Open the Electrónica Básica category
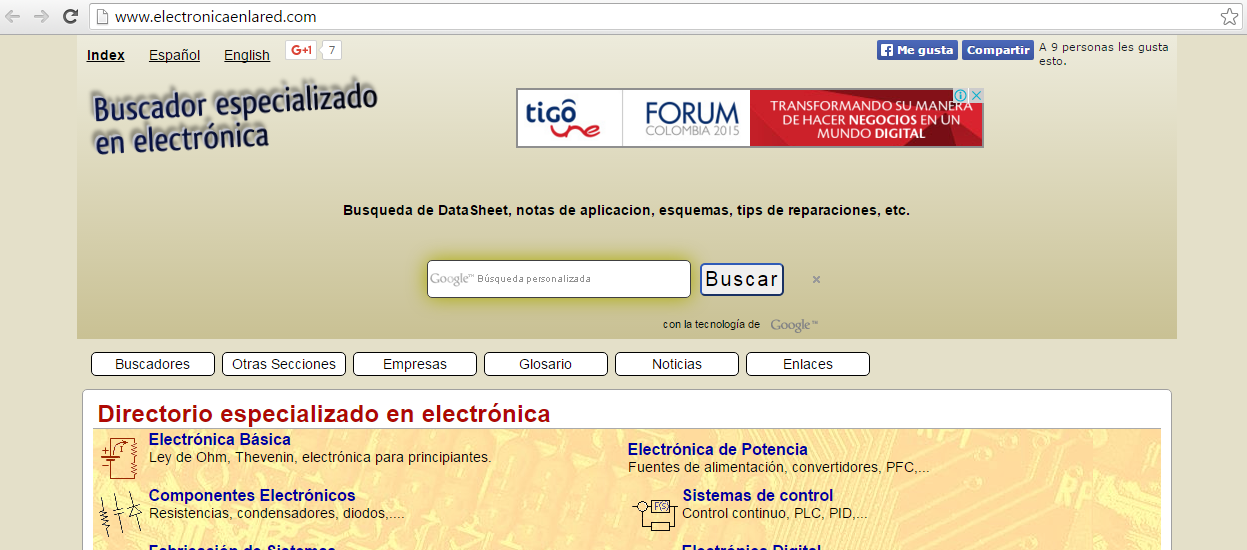The width and height of the screenshot is (1247, 550). [220, 439]
